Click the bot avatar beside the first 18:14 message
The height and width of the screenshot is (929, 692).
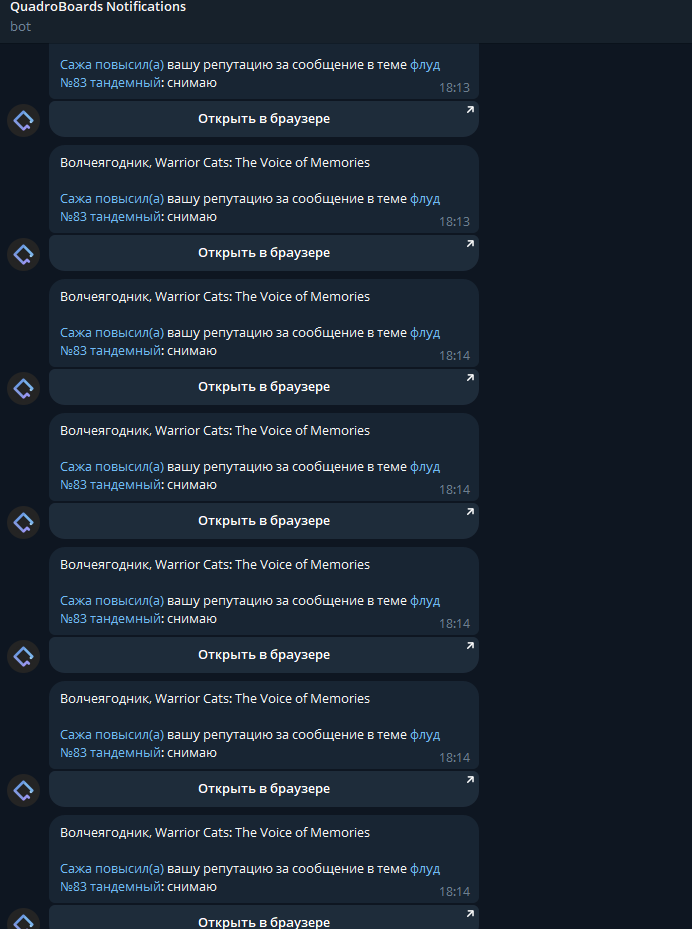pyautogui.click(x=24, y=388)
